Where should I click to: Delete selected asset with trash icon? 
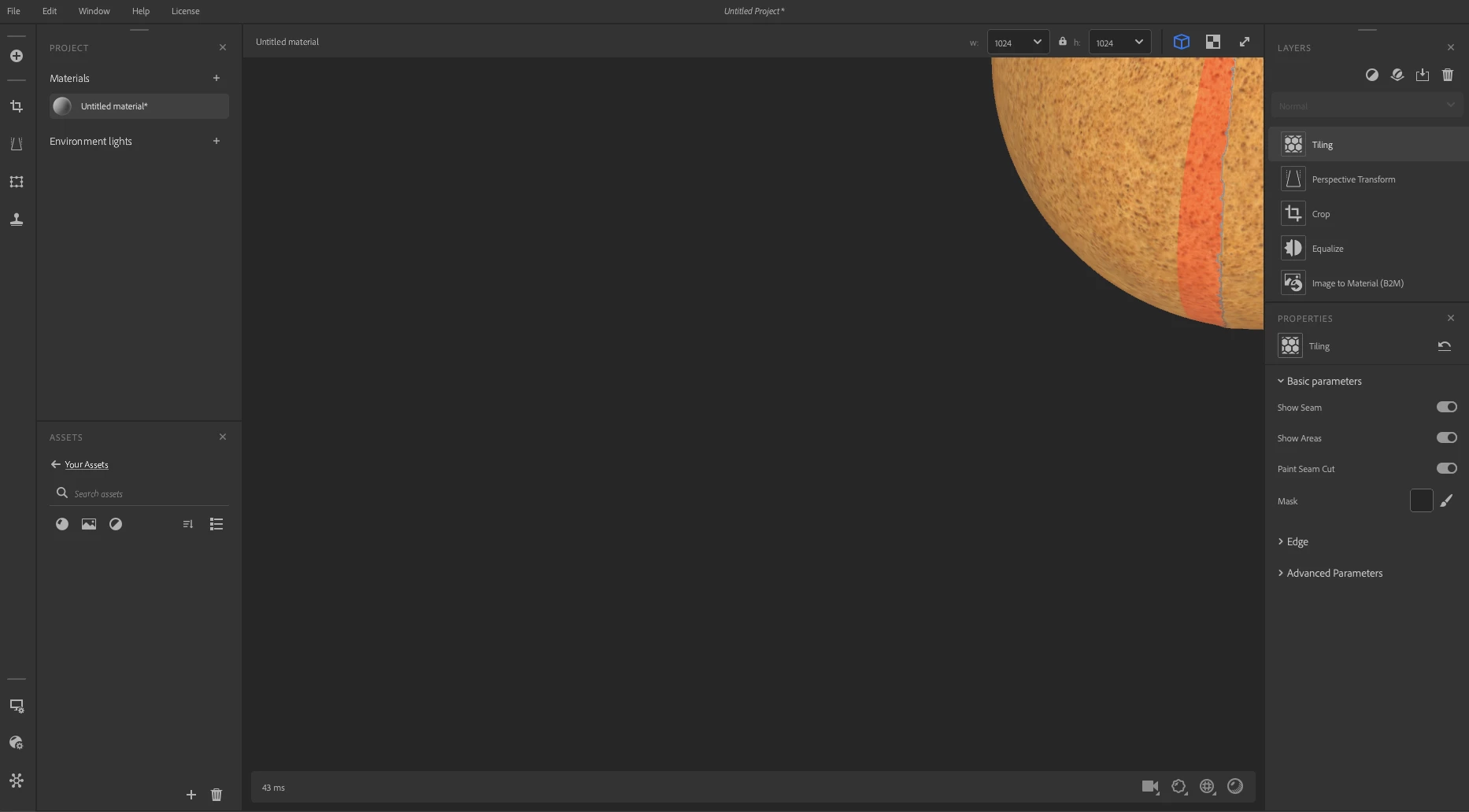click(216, 795)
